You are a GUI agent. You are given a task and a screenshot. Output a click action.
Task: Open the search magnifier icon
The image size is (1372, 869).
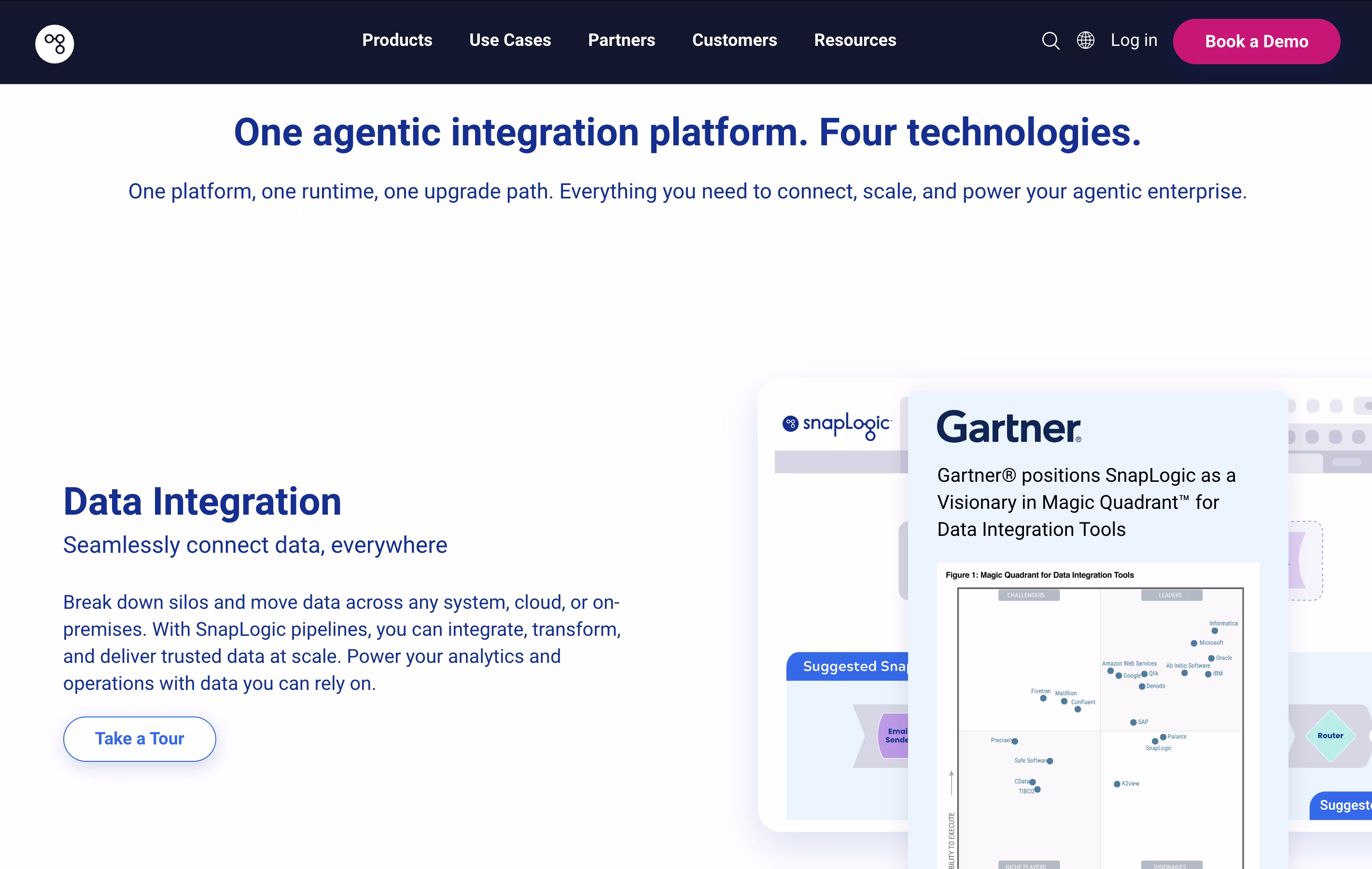[1050, 41]
